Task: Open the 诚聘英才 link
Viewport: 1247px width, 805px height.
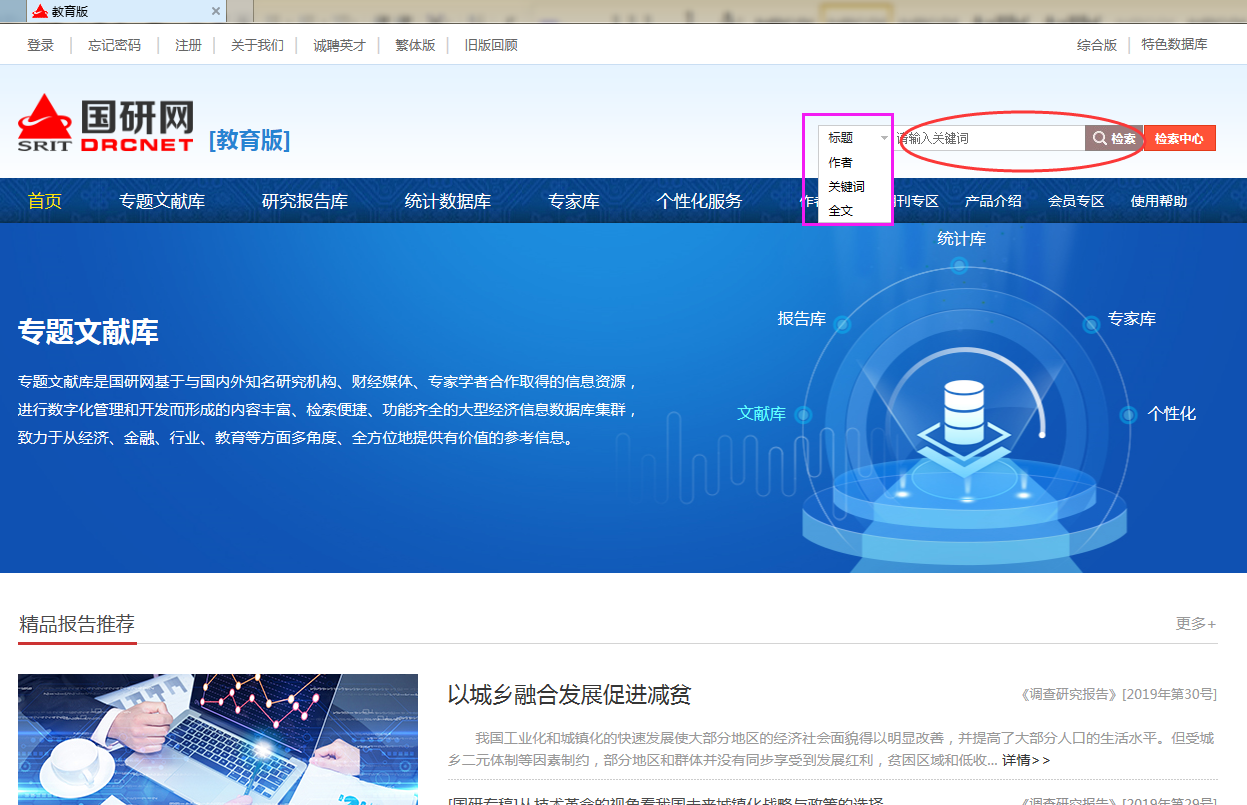Action: click(339, 45)
